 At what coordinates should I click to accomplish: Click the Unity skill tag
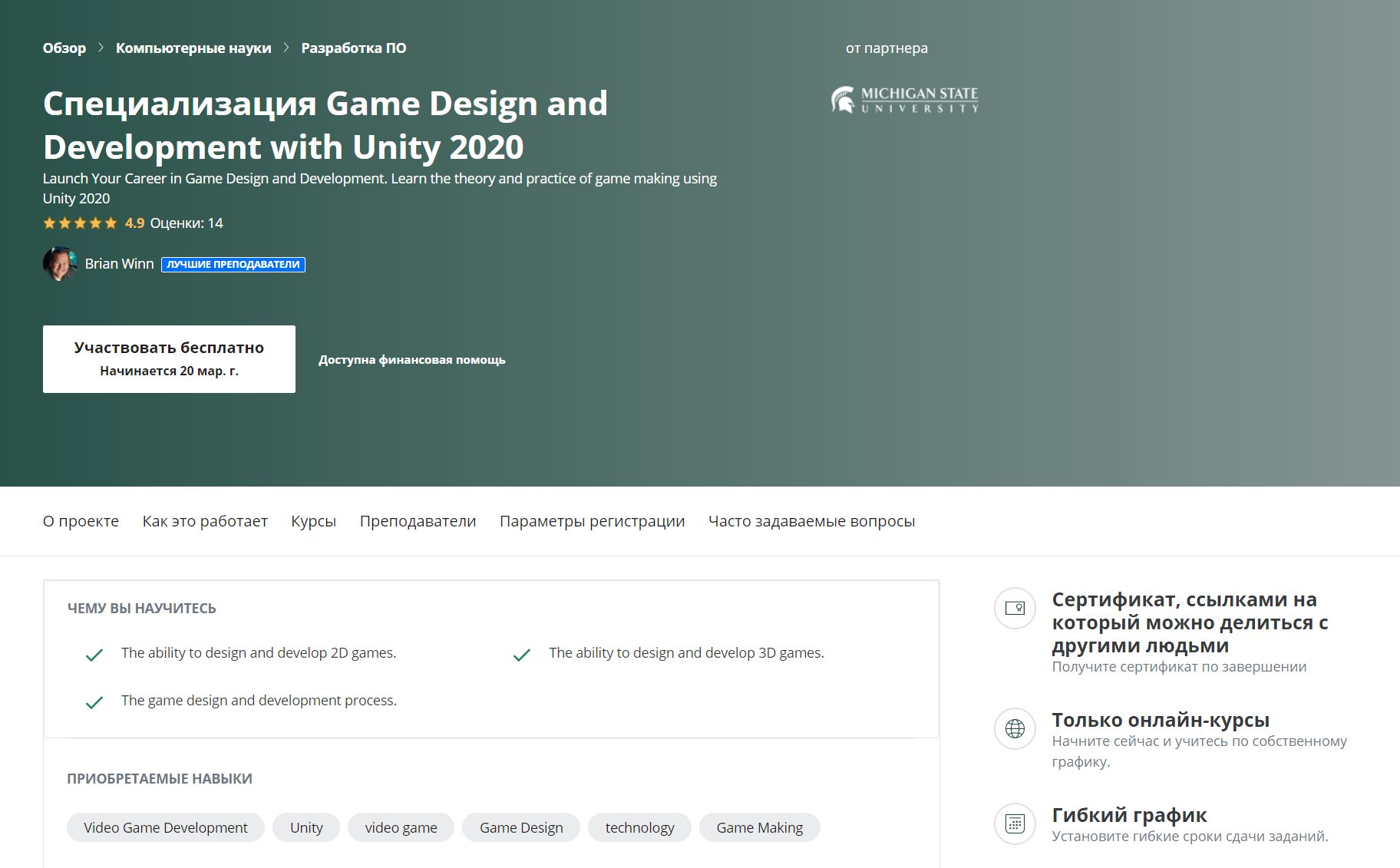(306, 827)
